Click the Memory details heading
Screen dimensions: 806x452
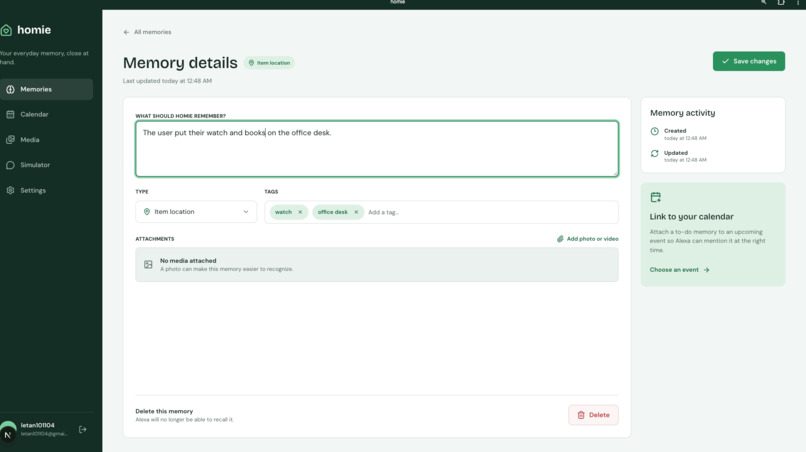[180, 63]
